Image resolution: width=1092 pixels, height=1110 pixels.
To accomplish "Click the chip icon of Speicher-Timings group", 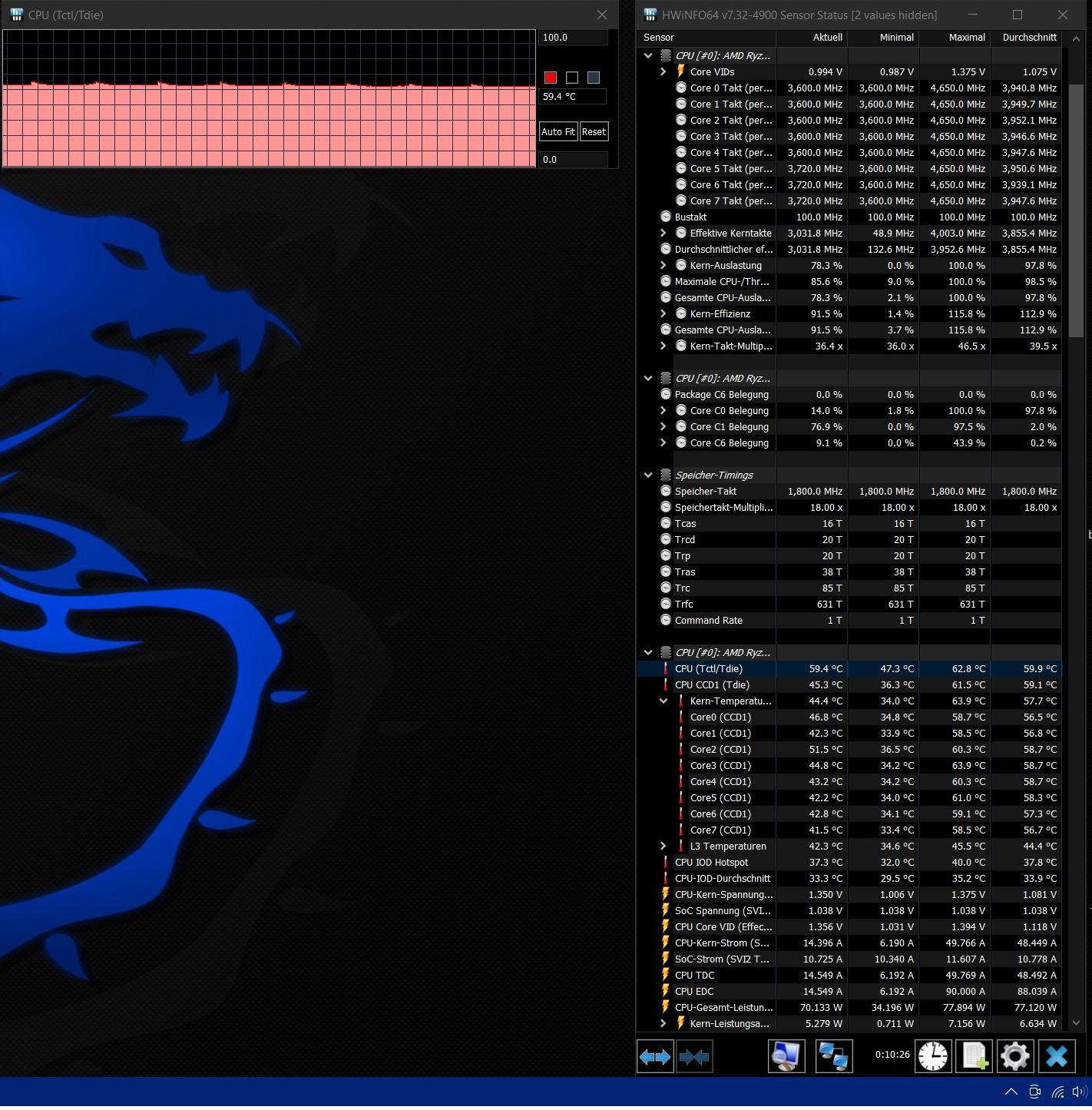I will click(666, 475).
